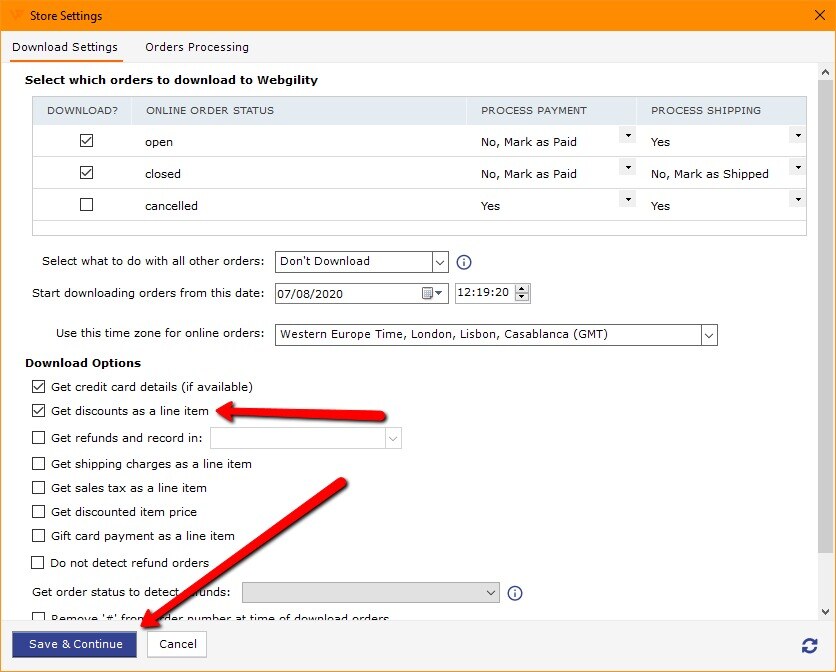
Task: Open Process Shipping dropdown for cancelled orders
Action: click(798, 199)
